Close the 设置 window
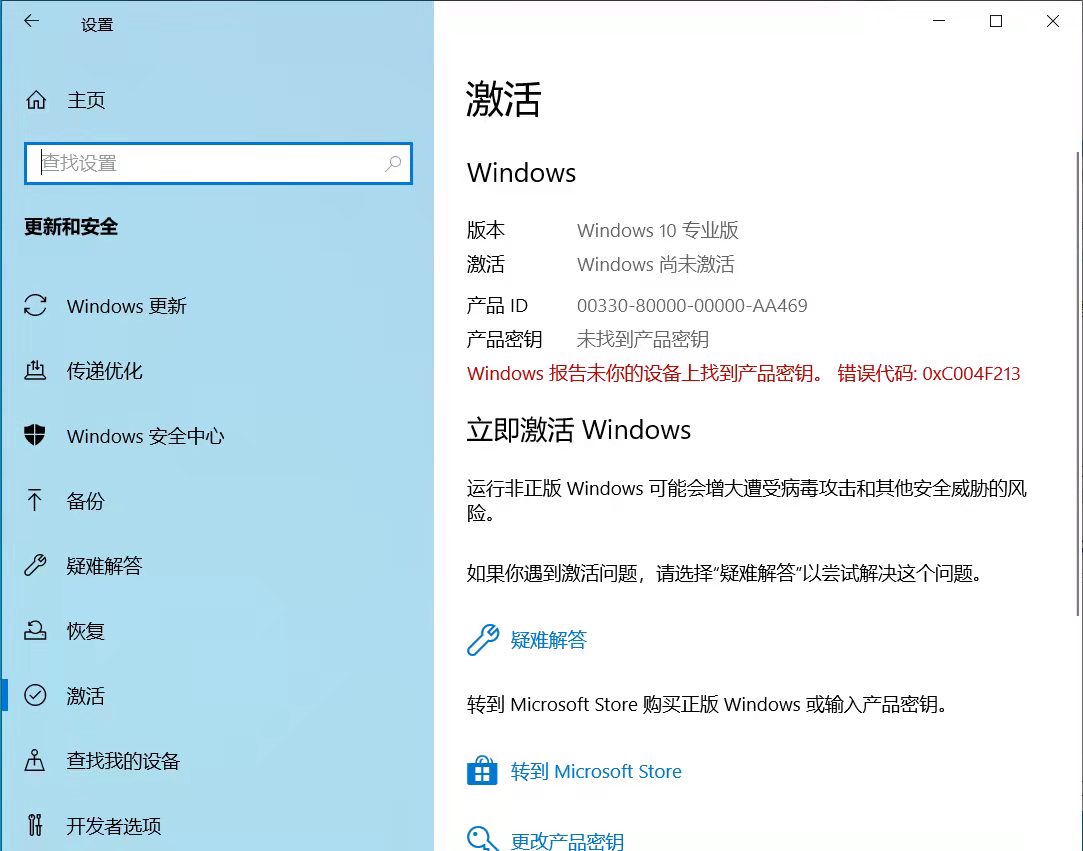The width and height of the screenshot is (1083, 851). tap(1053, 21)
